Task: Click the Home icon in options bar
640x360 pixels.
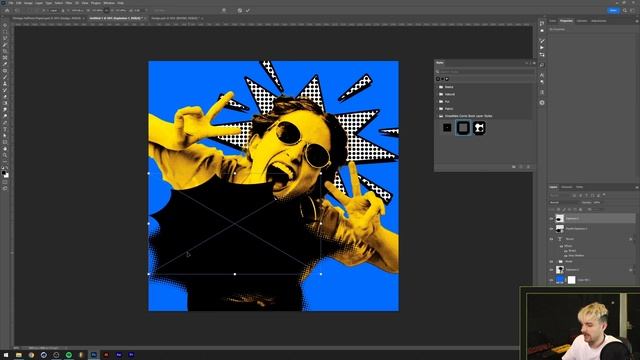Action: tap(7, 10)
